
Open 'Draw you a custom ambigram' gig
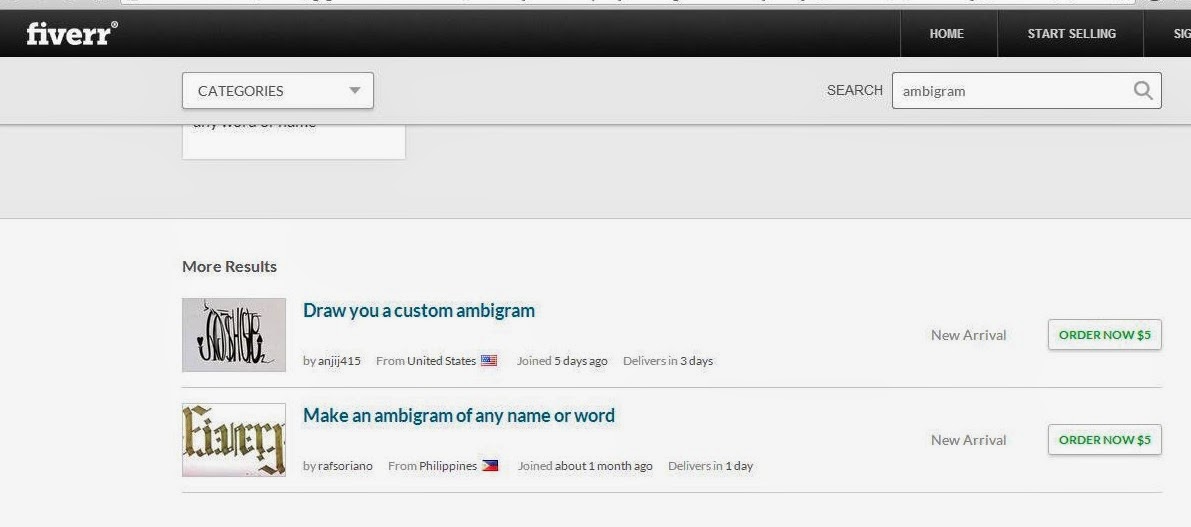(419, 310)
